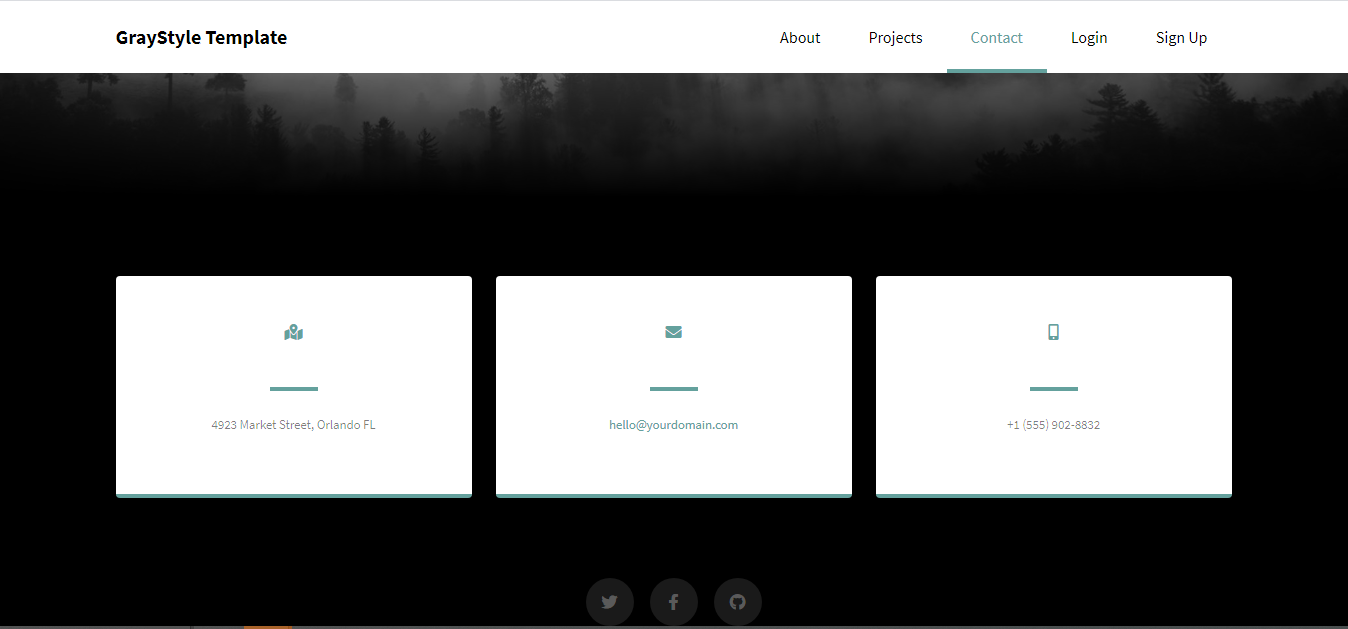
Task: Click the hello@yourdomain.com email address
Action: point(673,424)
